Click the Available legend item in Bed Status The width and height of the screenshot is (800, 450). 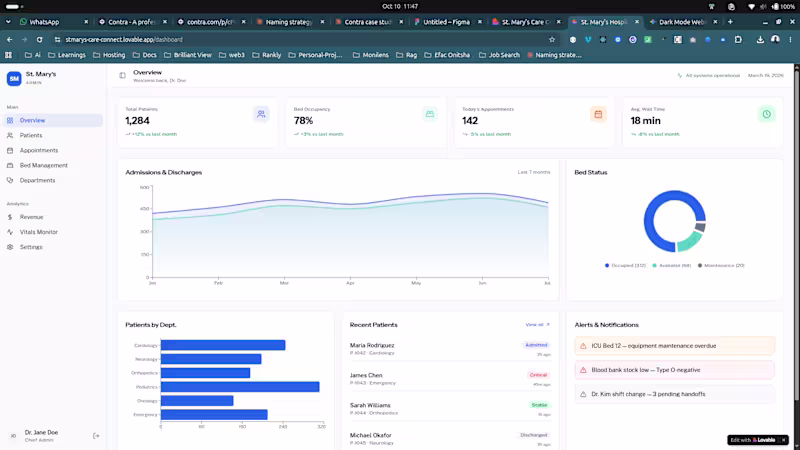[671, 265]
